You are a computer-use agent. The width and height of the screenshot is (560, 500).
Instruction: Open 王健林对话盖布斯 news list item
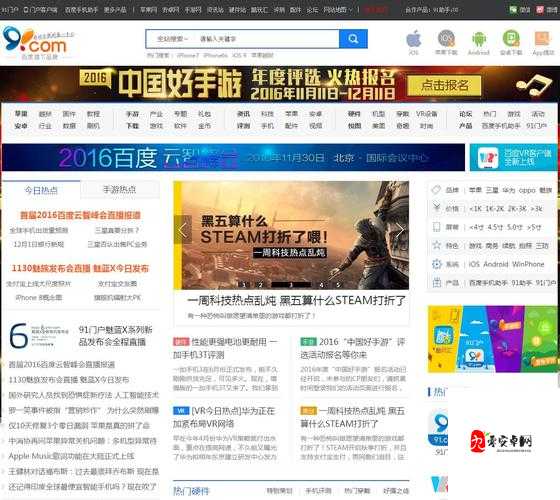click(84, 471)
